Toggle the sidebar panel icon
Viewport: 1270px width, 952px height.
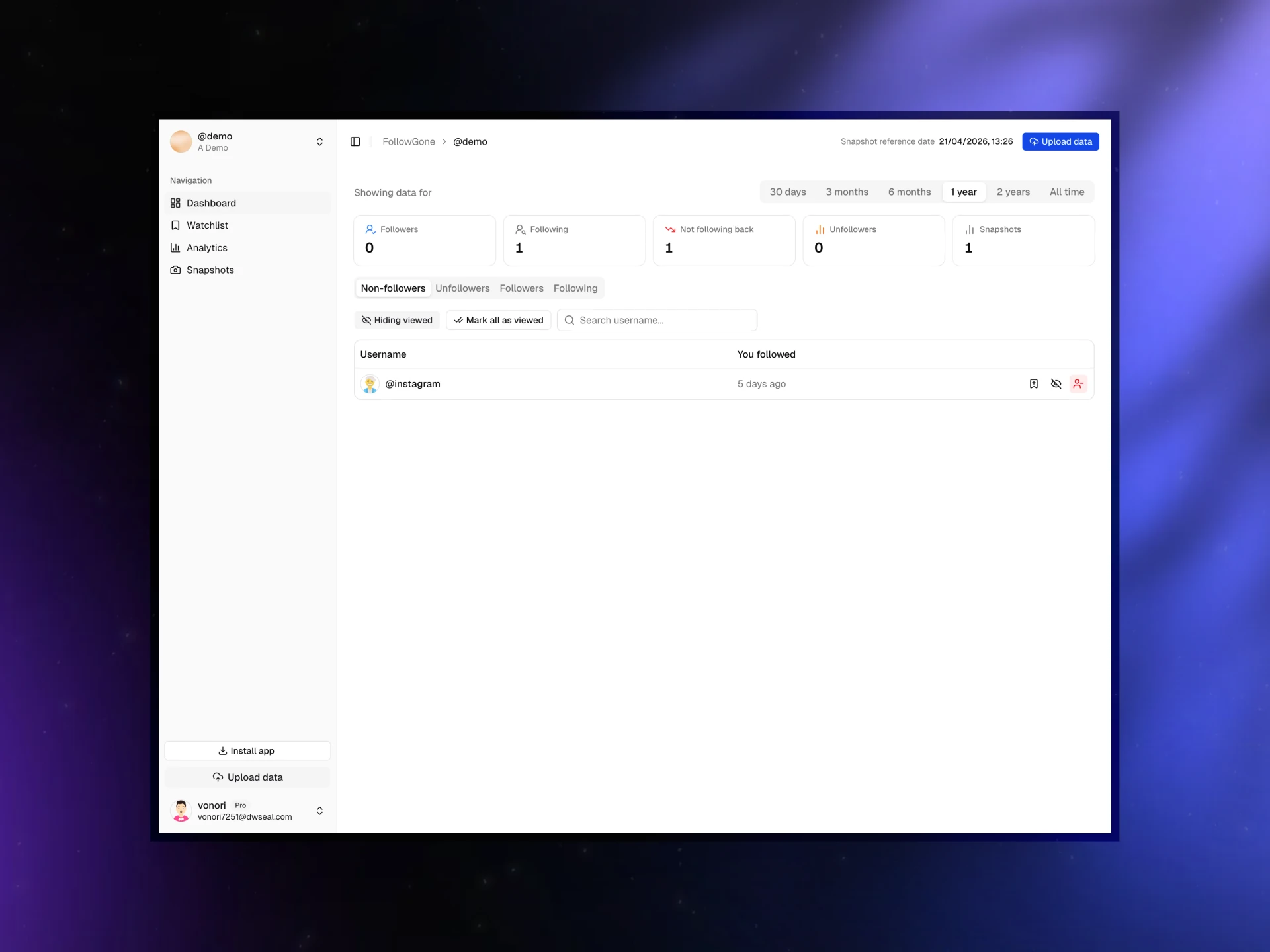355,141
